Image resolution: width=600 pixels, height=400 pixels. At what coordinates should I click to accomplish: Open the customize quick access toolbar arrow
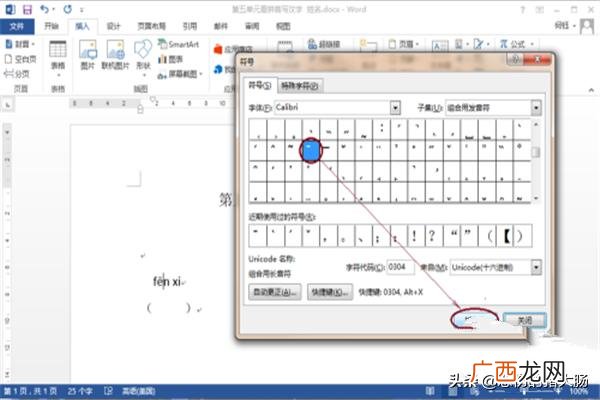pyautogui.click(x=82, y=10)
